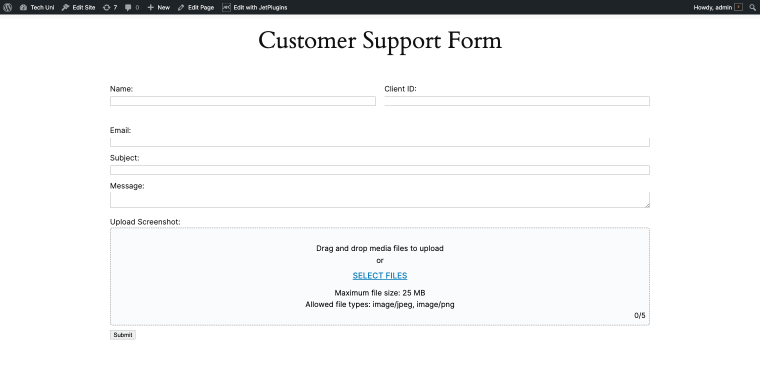
Task: Open the WordPress logo menu
Action: 7,7
